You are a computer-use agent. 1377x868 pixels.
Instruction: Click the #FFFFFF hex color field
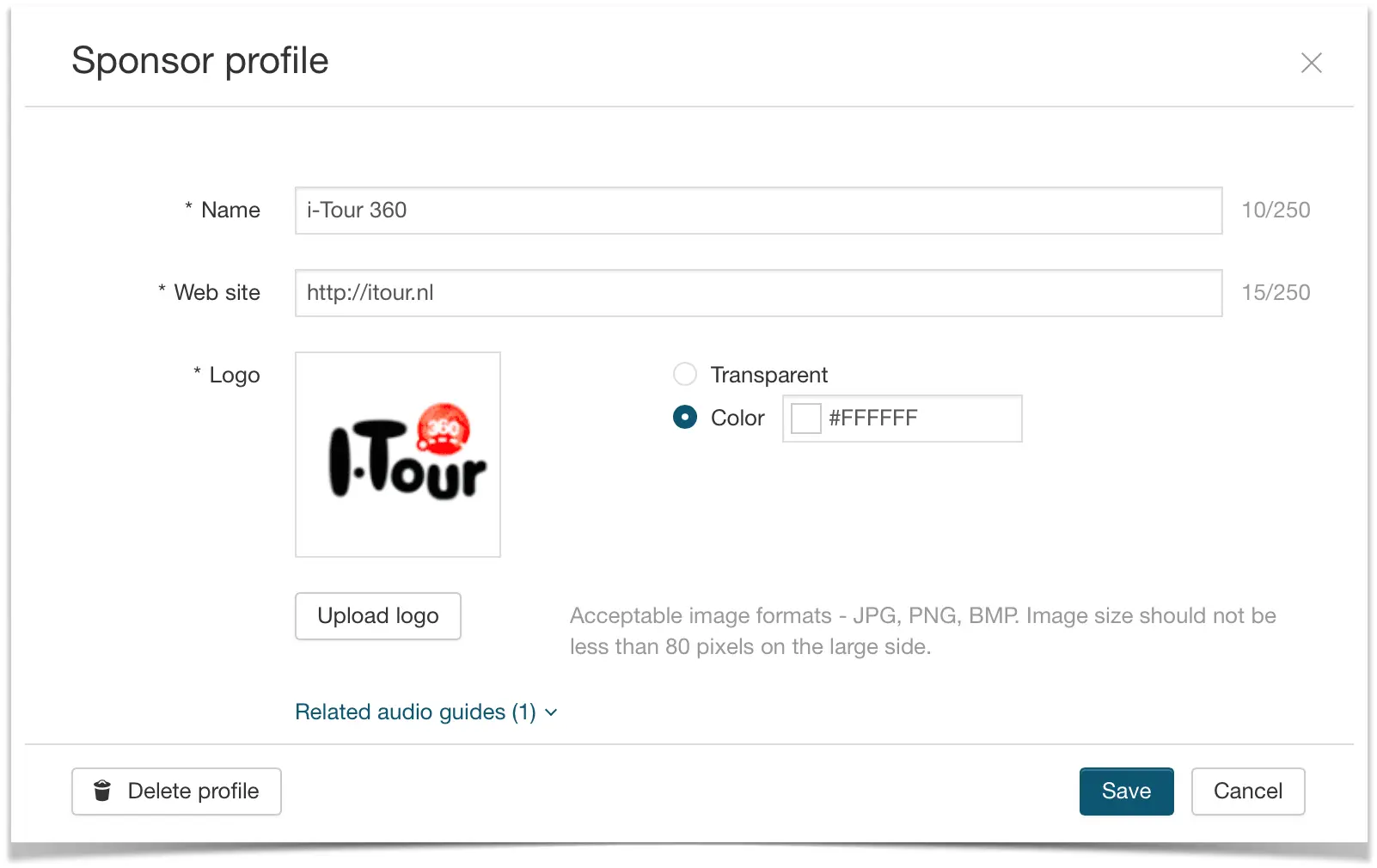[x=902, y=419]
